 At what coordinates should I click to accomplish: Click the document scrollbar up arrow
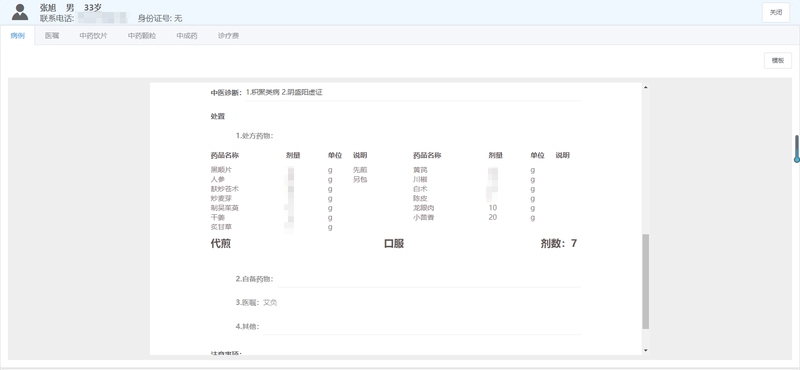point(645,87)
